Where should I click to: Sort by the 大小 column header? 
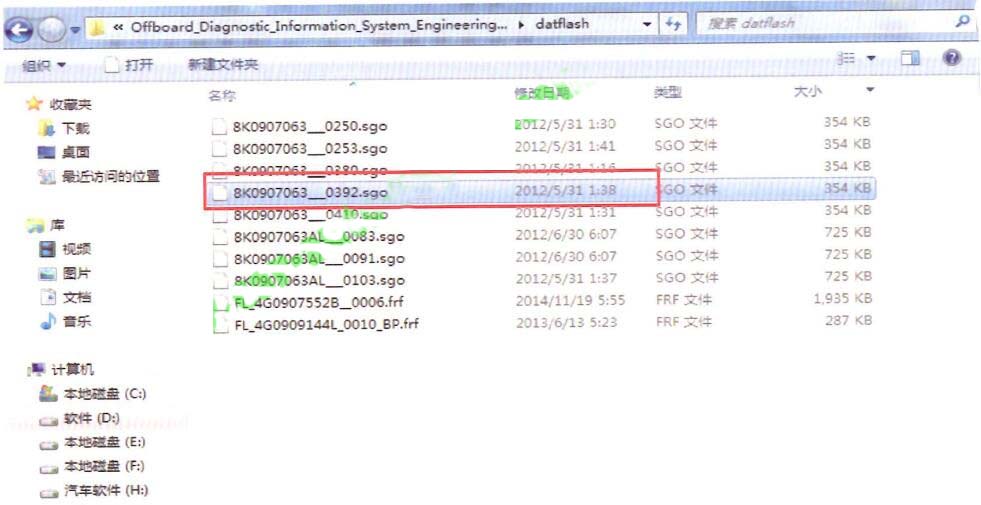tap(807, 91)
